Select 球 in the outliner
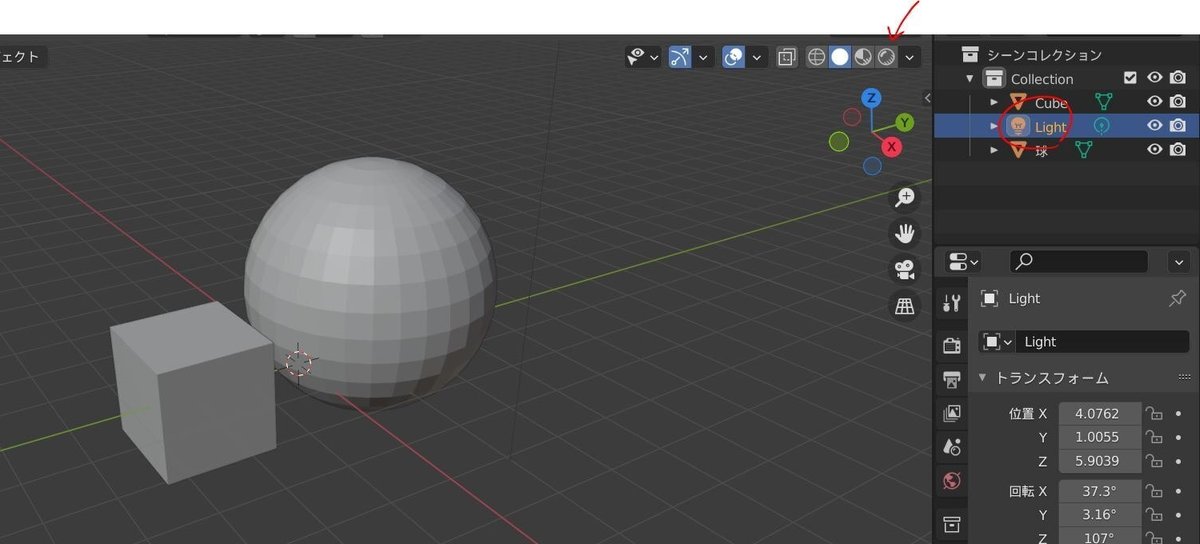1200x544 pixels. coord(1042,151)
